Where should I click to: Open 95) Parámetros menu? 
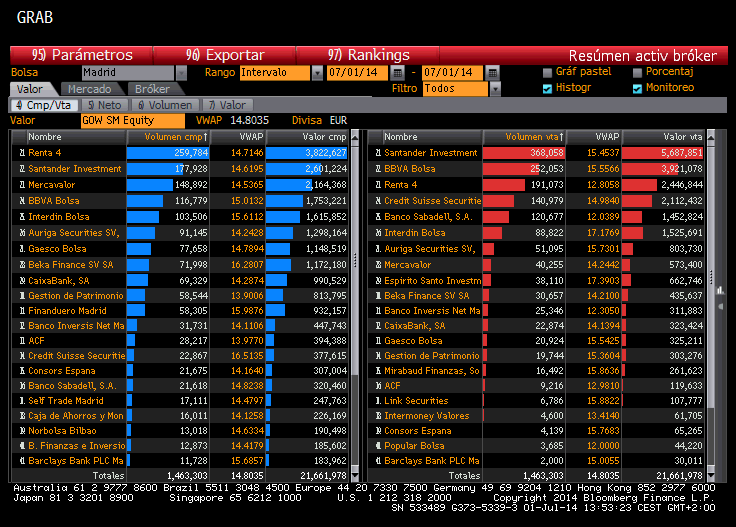(82, 55)
